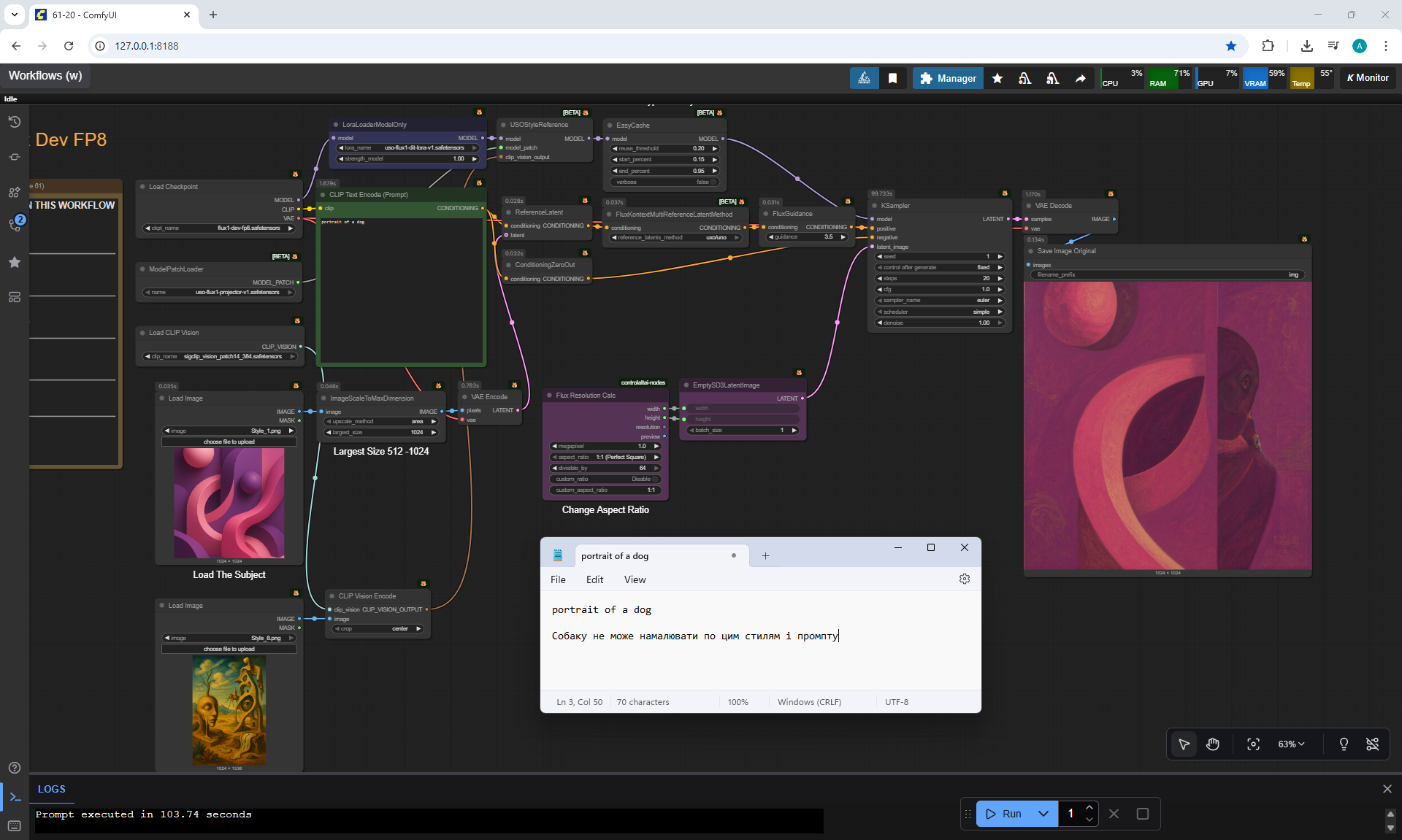Screen dimensions: 1402x840
Task: Click the fit view icon
Action: (x=1253, y=744)
